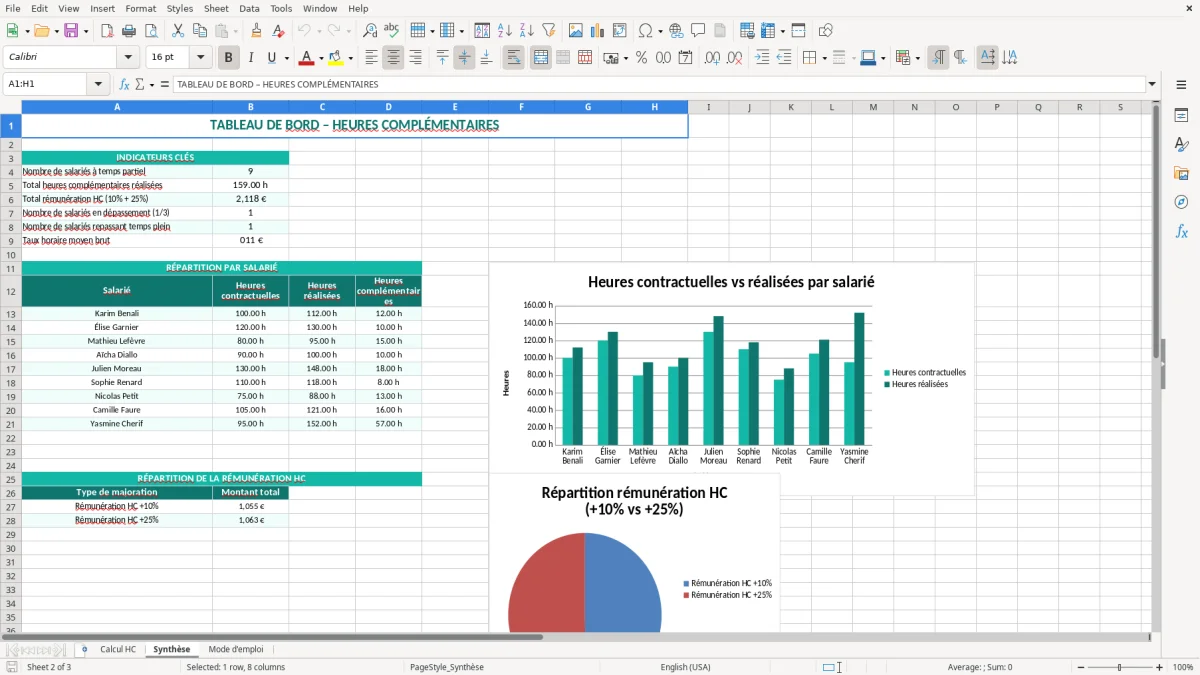Screen dimensions: 1200x675
Task: Open the Sheet menu
Action: click(216, 8)
